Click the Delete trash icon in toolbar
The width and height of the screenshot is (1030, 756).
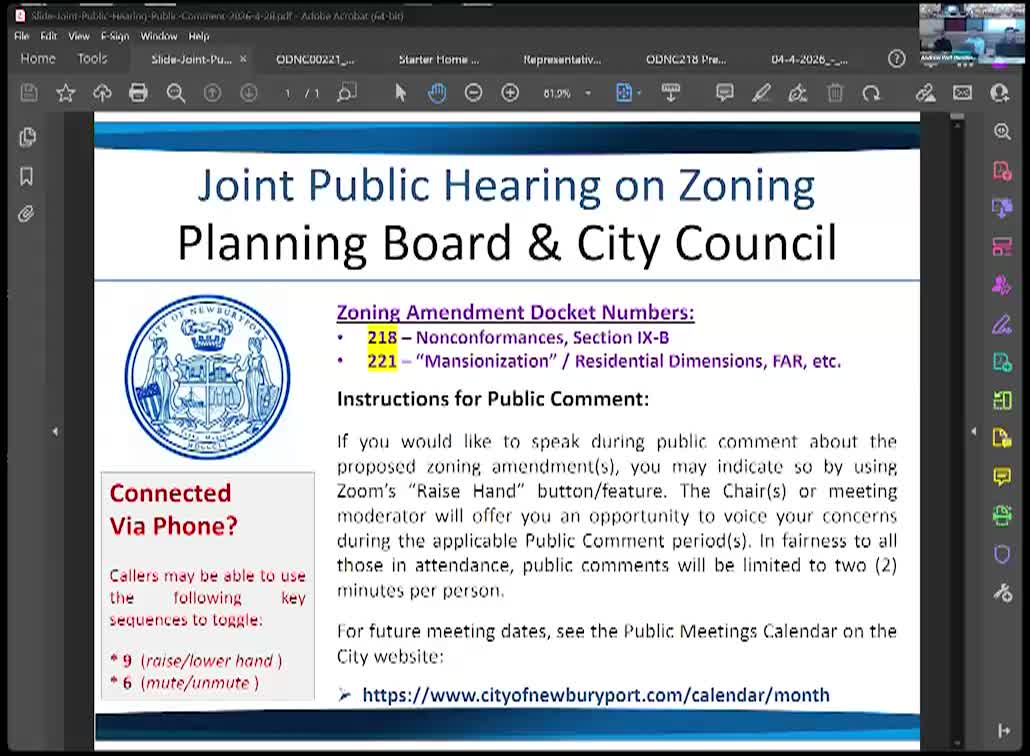coord(835,93)
